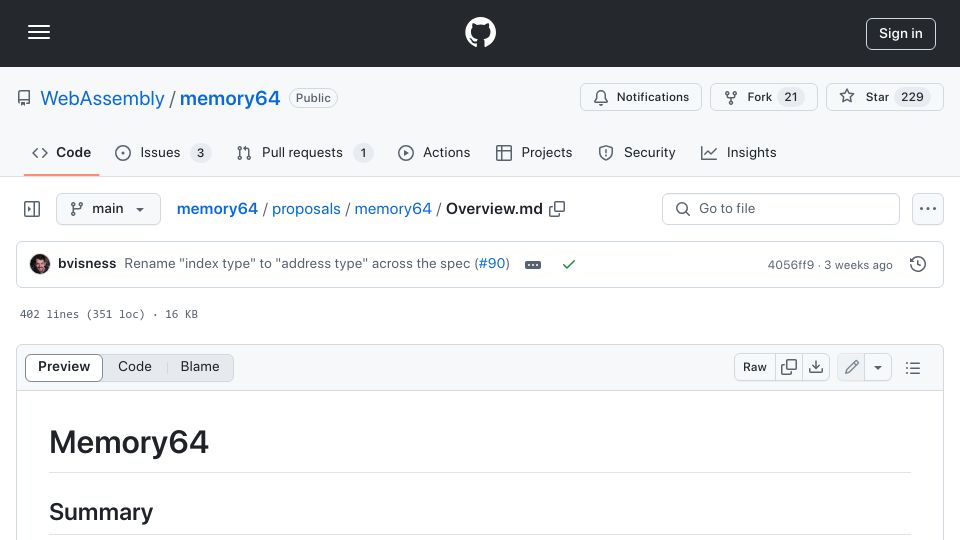Image resolution: width=960 pixels, height=540 pixels.
Task: Click the Sign in button
Action: [900, 34]
